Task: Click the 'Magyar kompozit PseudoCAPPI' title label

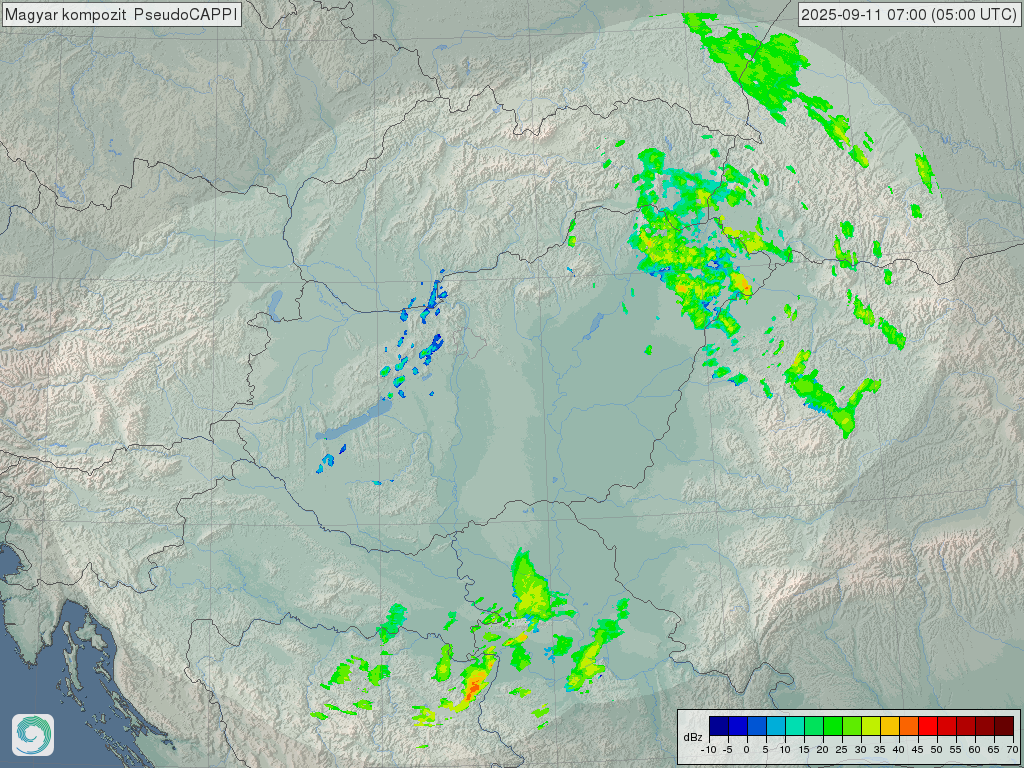Action: 121,14
